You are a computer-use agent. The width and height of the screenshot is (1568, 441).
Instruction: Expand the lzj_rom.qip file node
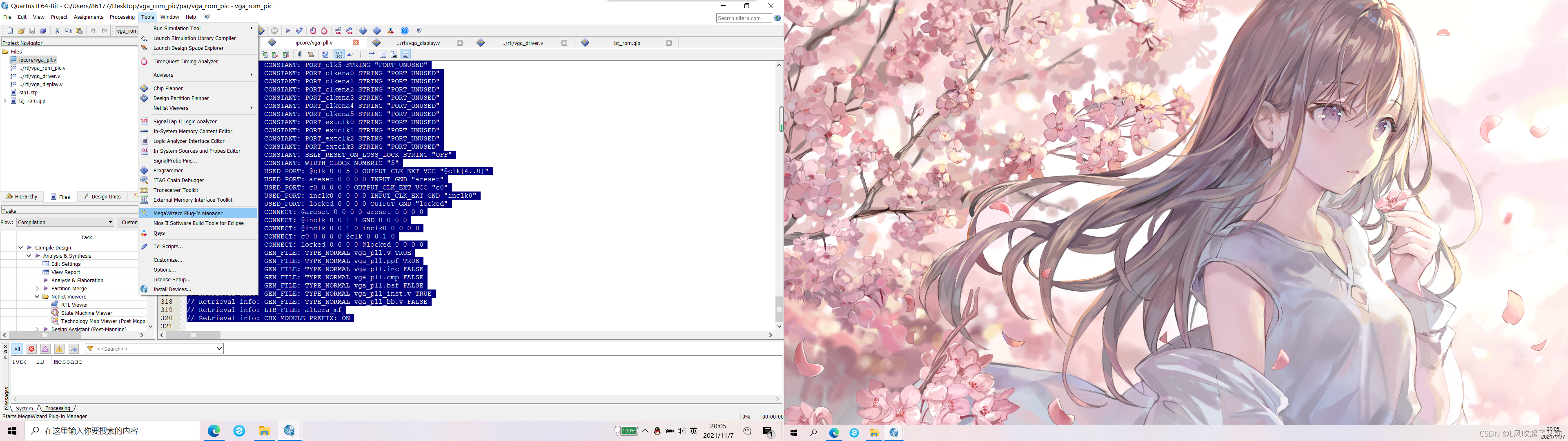pyautogui.click(x=5, y=101)
